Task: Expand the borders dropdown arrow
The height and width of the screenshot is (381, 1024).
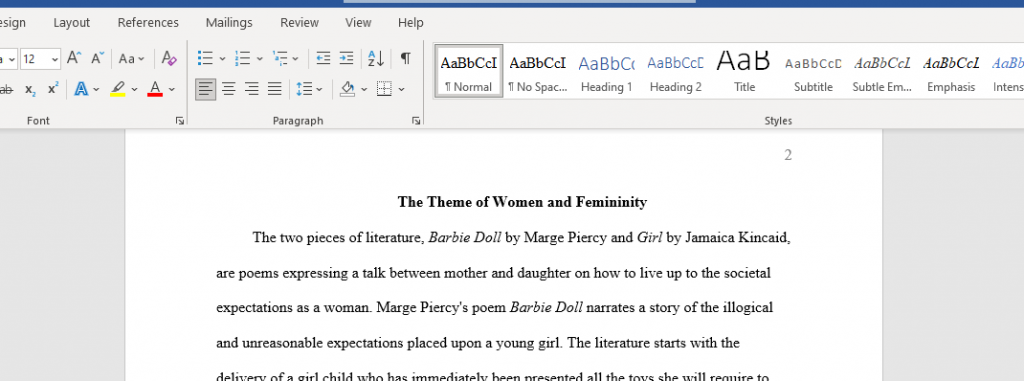Action: click(401, 90)
